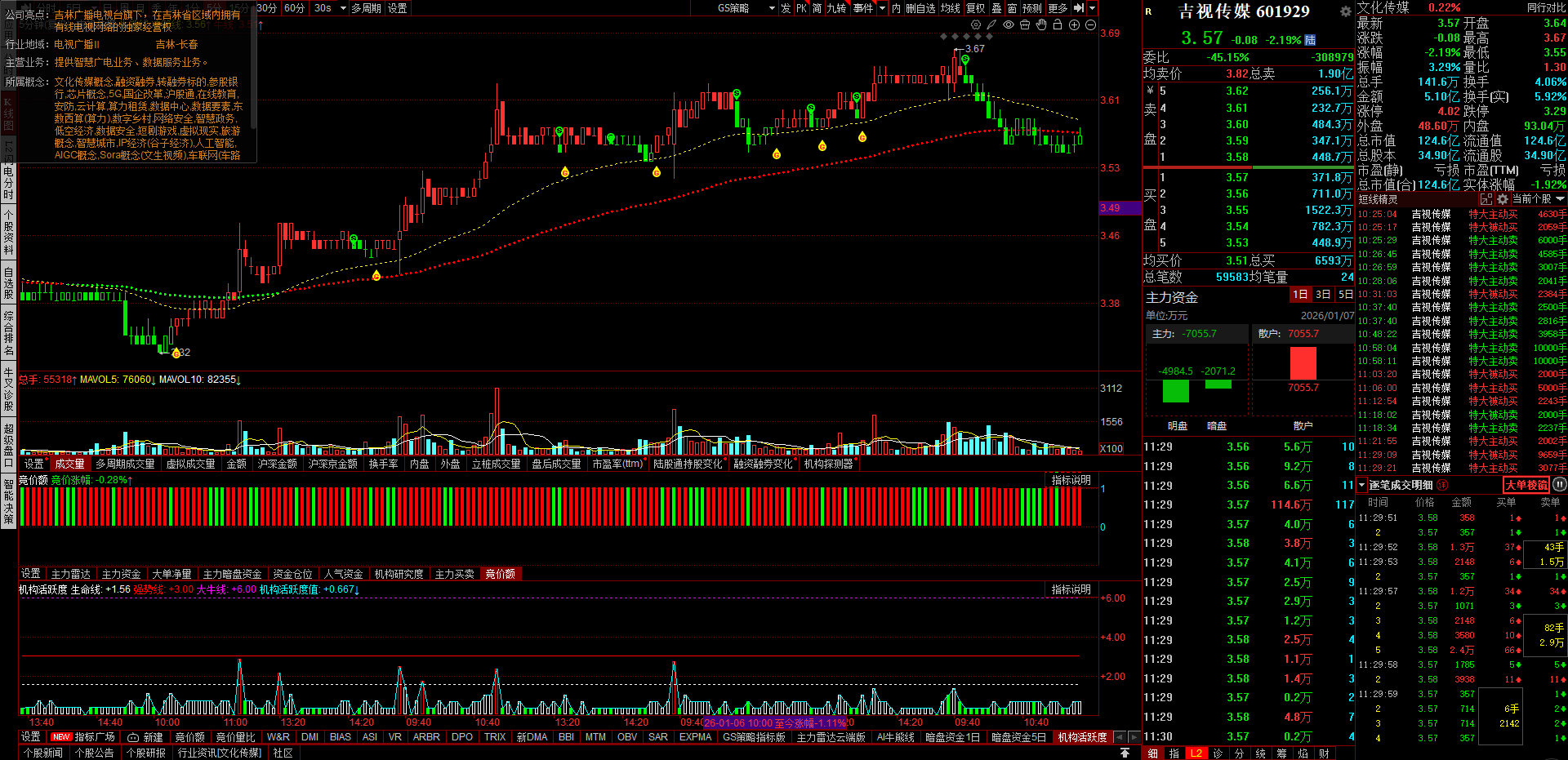Toggle 简 simplified view
This screenshot has width=1568, height=760.
(817, 8)
